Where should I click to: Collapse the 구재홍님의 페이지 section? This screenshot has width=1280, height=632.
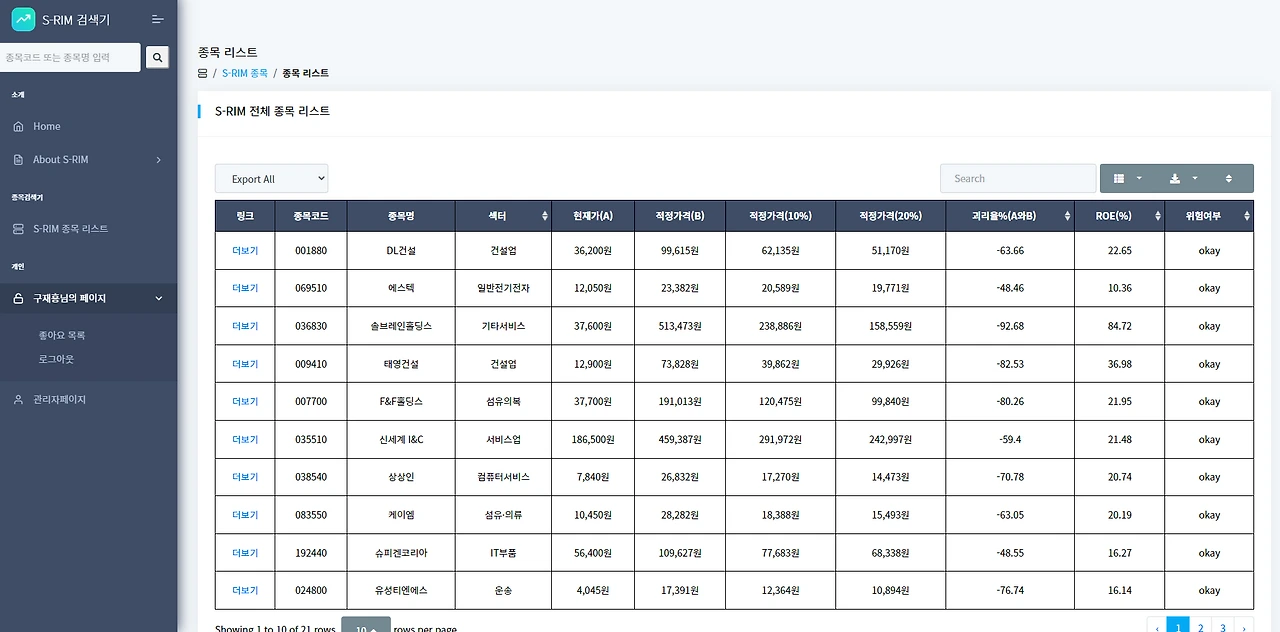point(88,298)
